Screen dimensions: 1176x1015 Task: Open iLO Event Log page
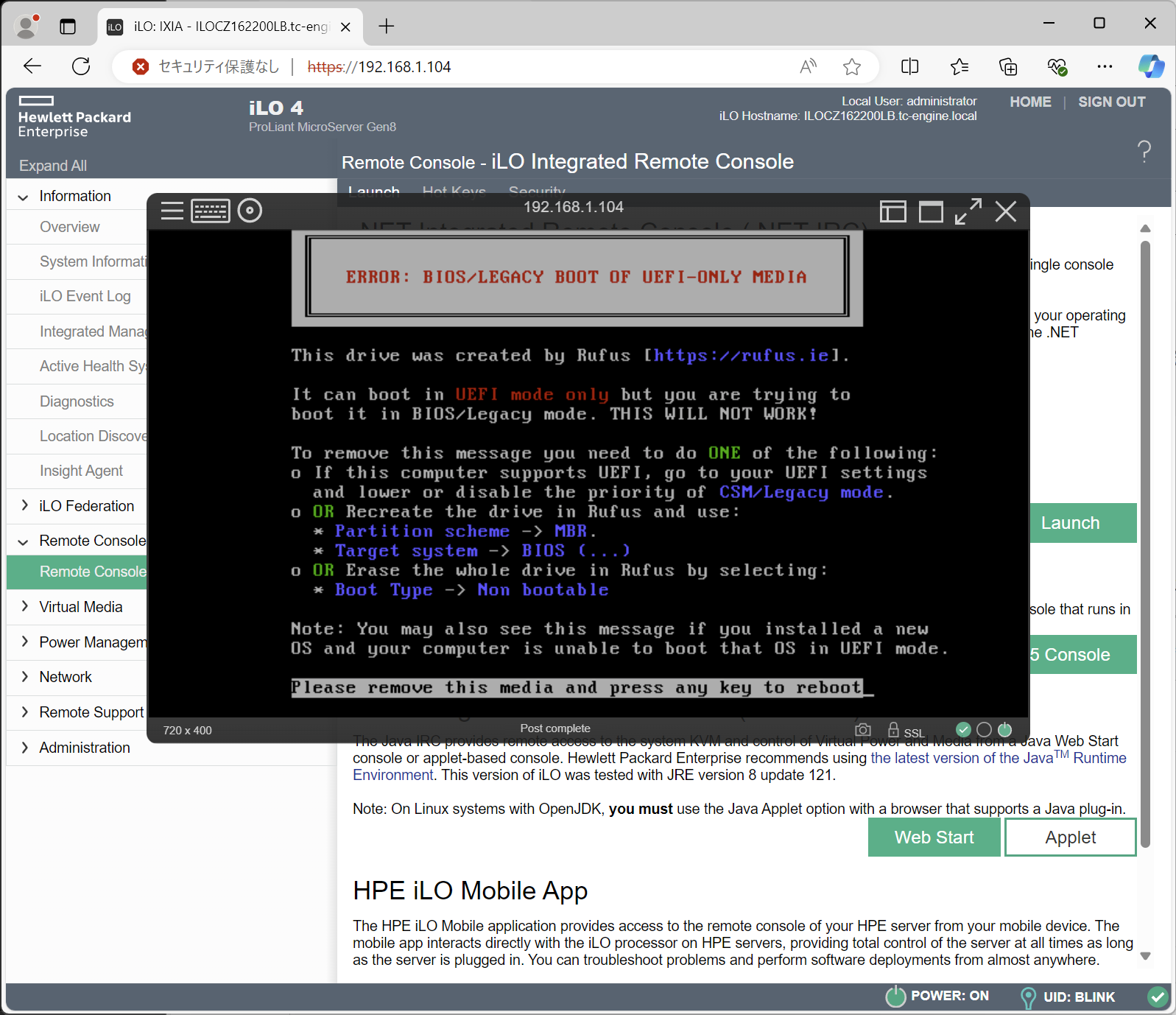[x=85, y=296]
